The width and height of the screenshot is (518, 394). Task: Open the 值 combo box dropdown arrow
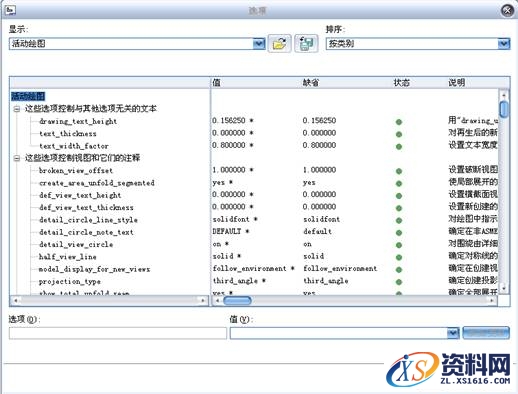[453, 333]
